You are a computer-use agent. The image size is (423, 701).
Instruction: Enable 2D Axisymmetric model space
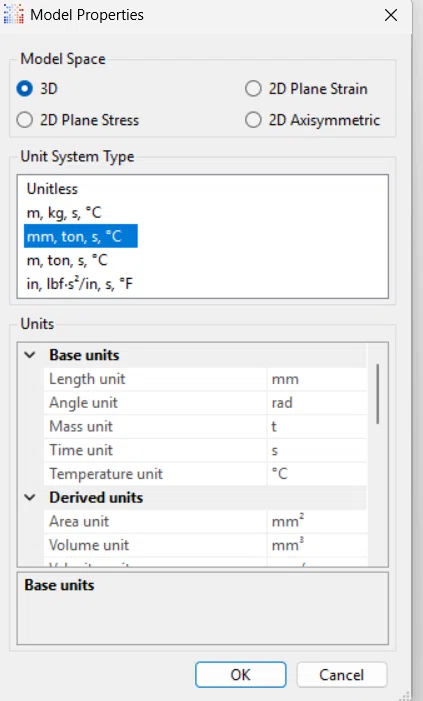click(313, 120)
